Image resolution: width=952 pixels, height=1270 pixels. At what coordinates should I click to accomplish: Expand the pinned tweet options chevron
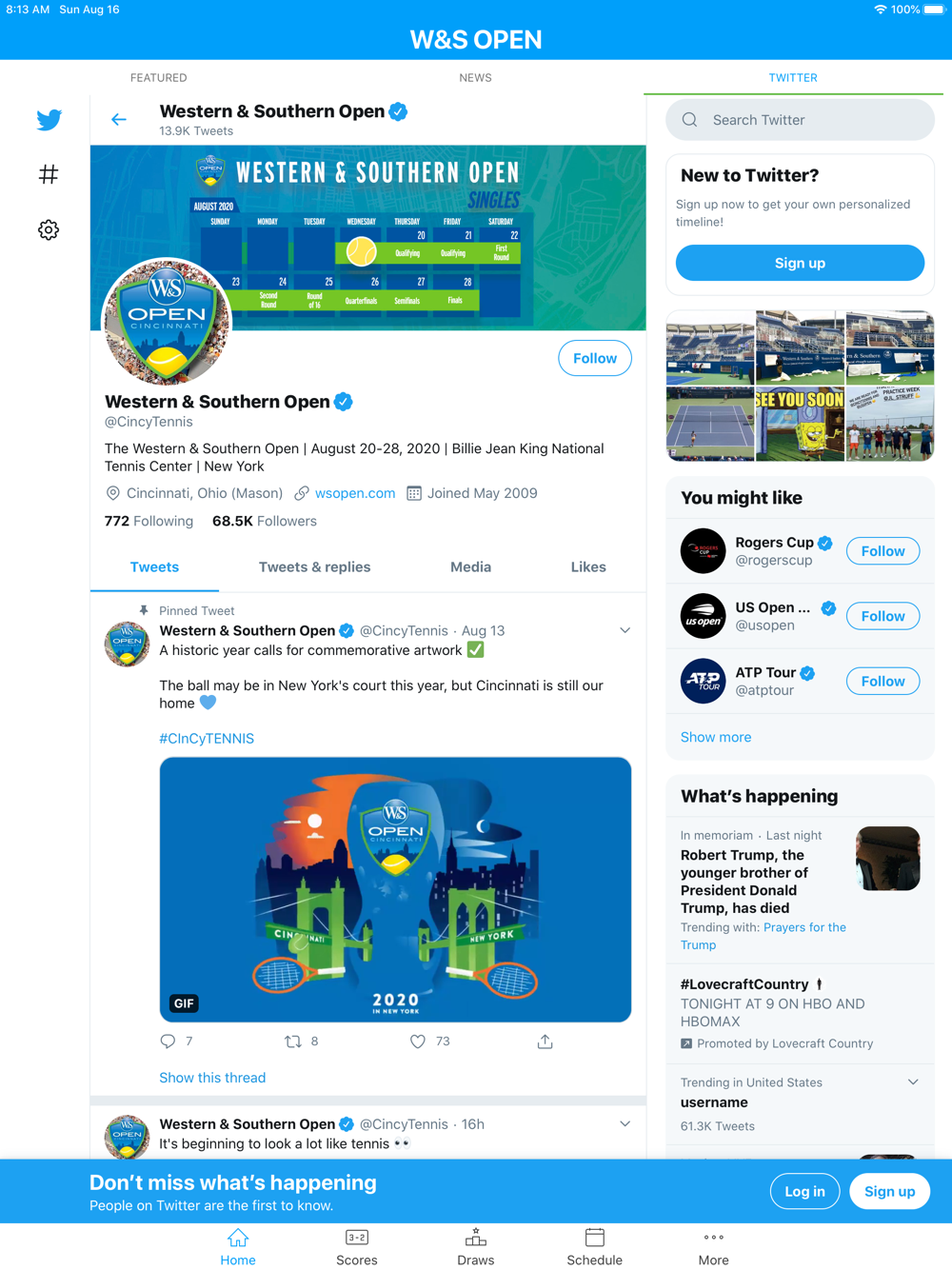[x=625, y=630]
